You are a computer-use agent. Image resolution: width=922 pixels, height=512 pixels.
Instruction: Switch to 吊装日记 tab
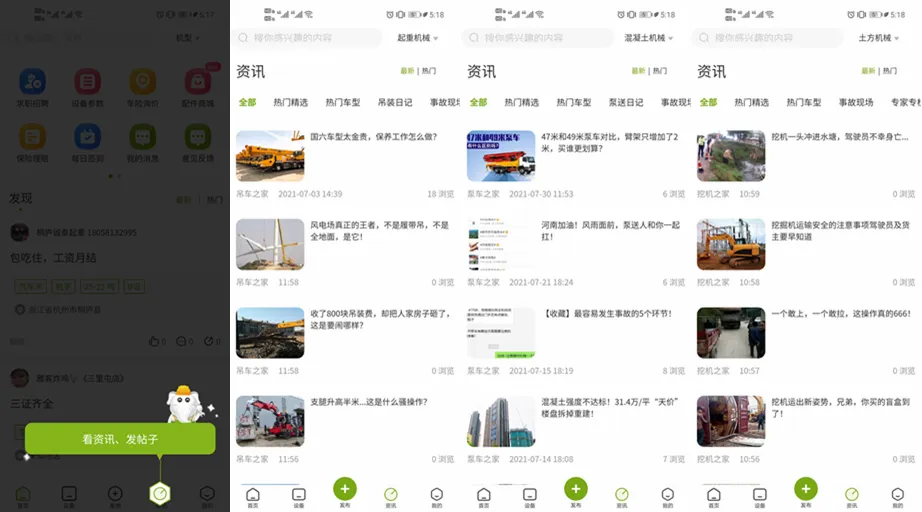point(395,102)
